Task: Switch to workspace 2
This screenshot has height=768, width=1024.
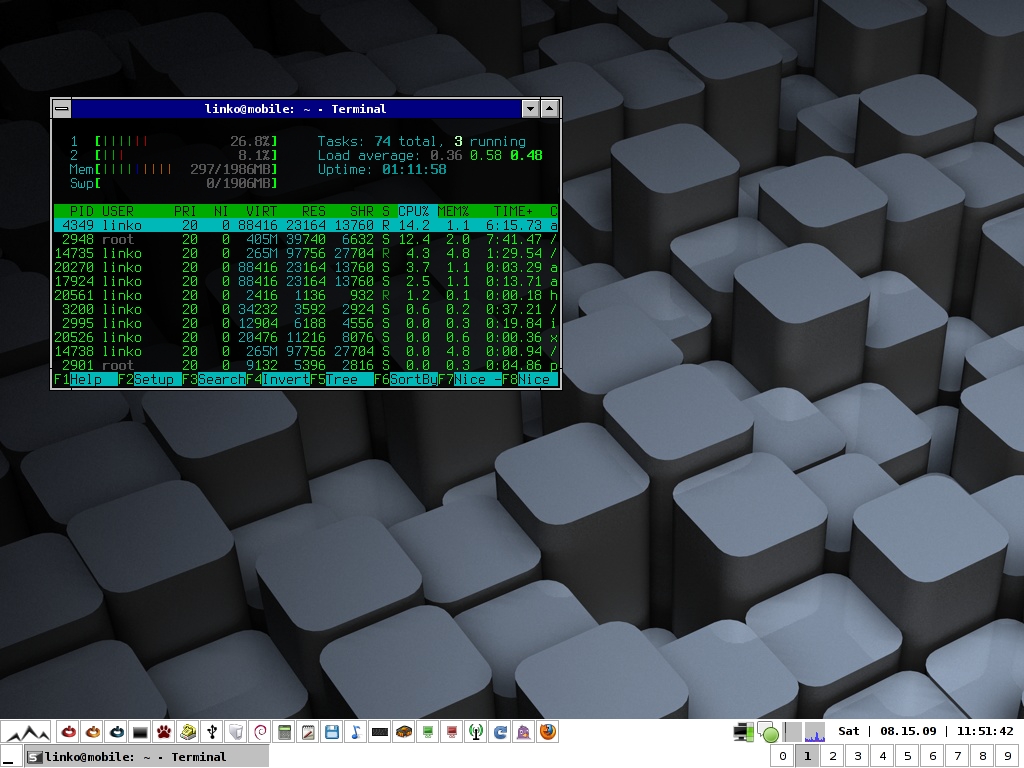Action: (833, 756)
